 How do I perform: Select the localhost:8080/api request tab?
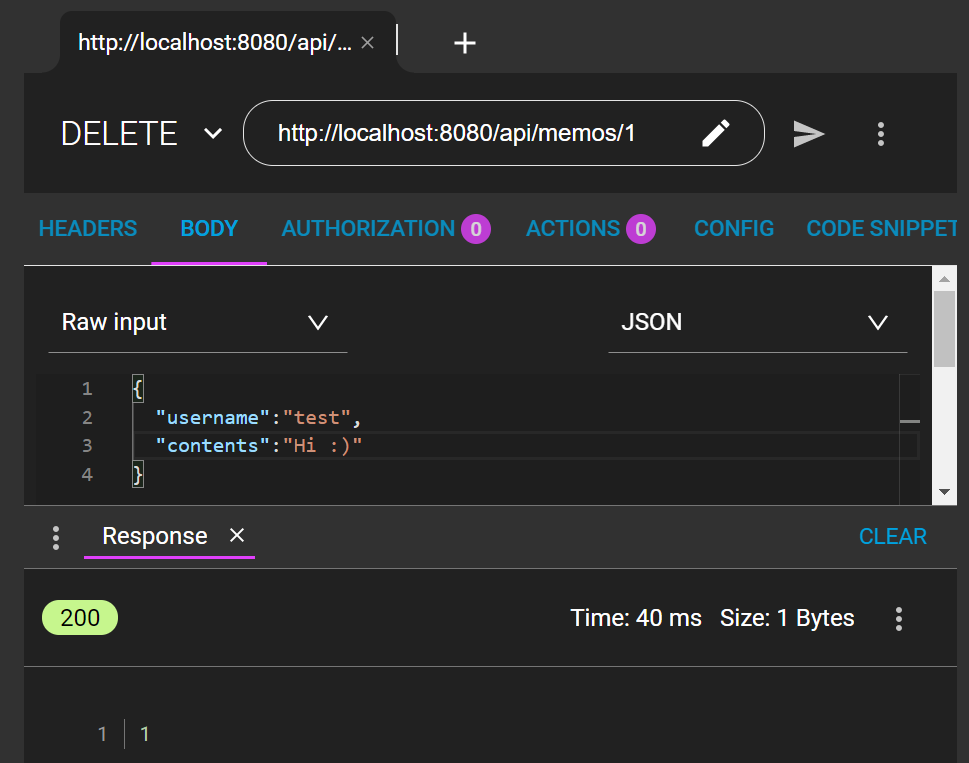coord(214,43)
